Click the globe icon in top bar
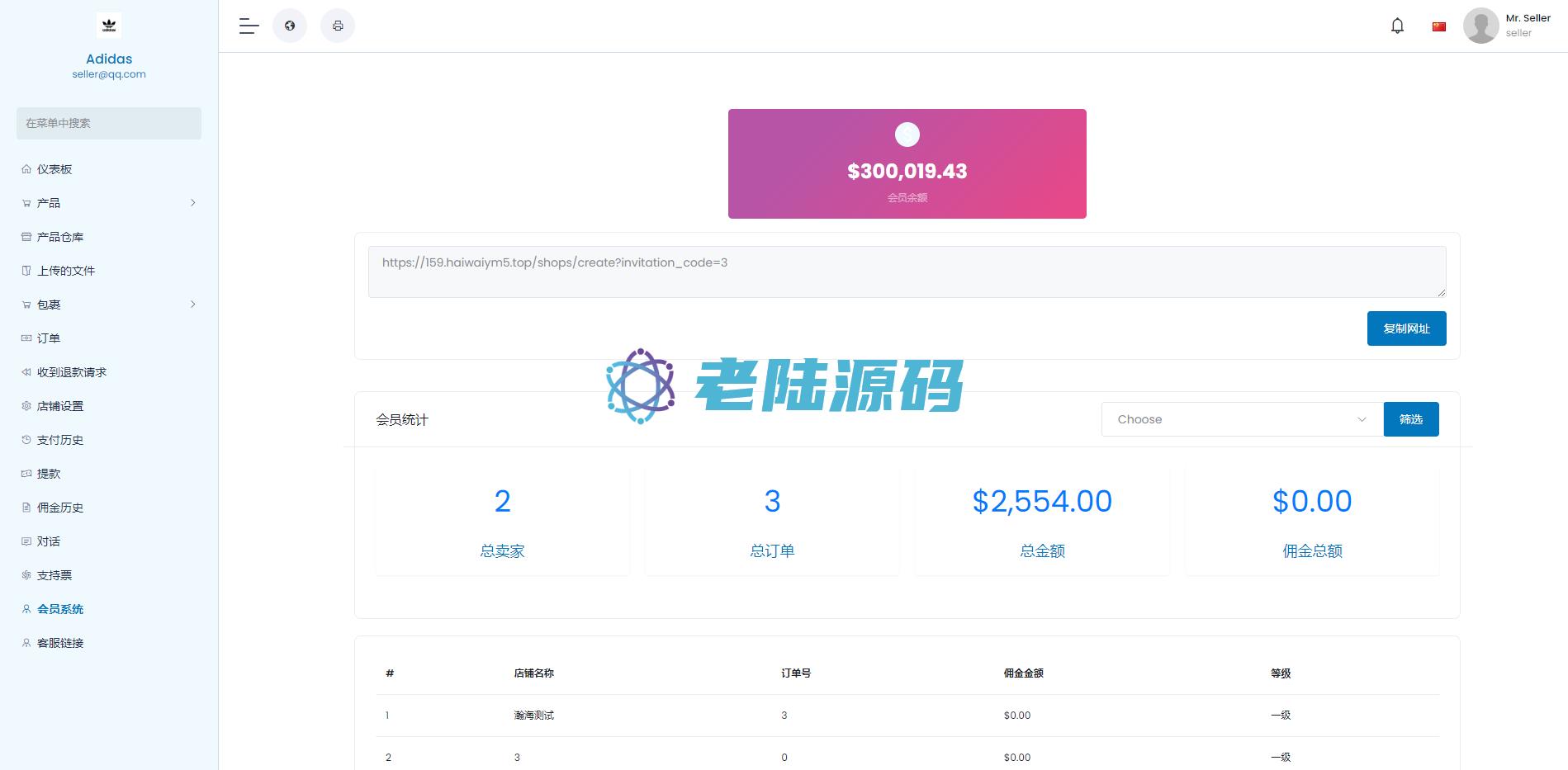This screenshot has height=770, width=1568. (x=290, y=26)
